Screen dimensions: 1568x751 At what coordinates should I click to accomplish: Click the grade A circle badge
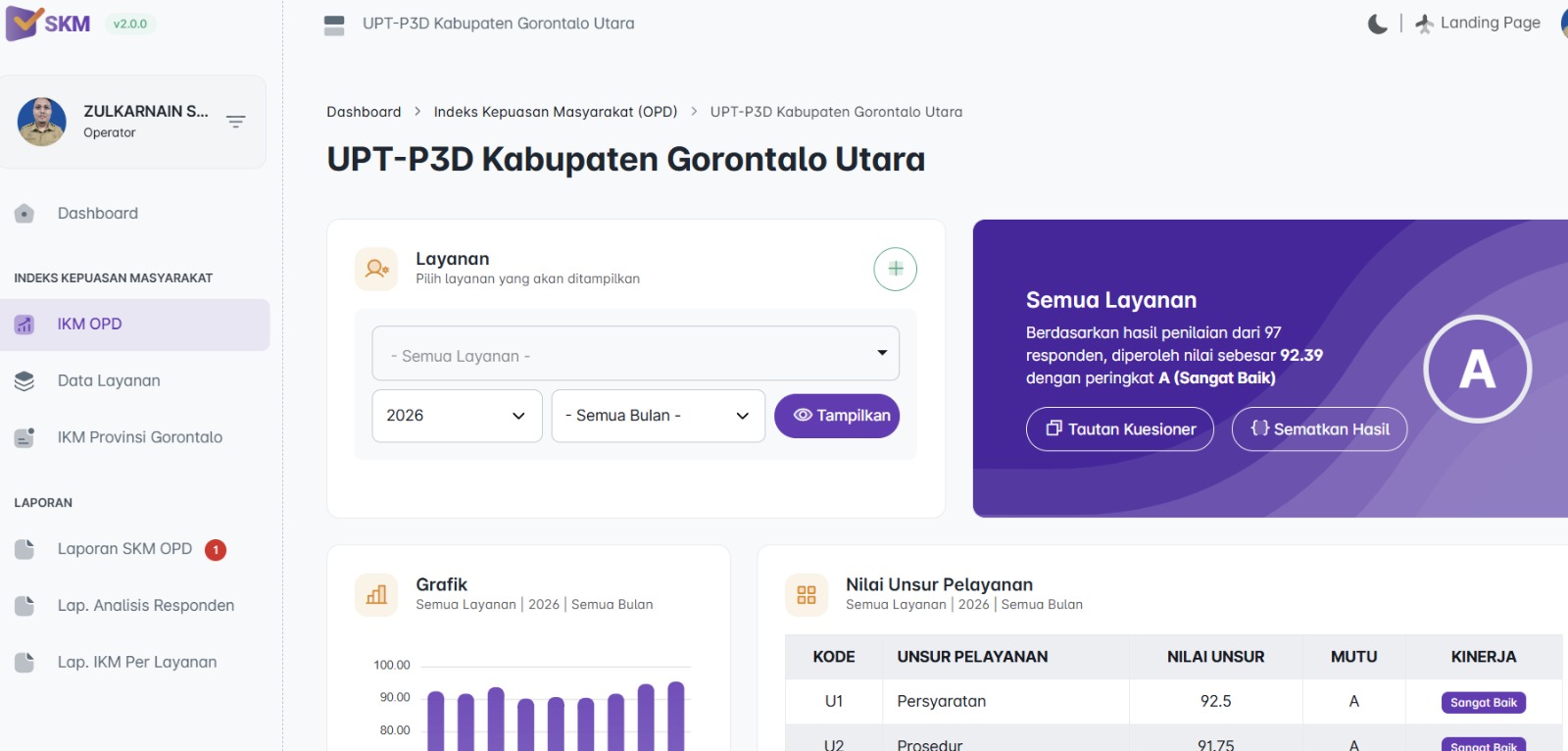pyautogui.click(x=1478, y=369)
